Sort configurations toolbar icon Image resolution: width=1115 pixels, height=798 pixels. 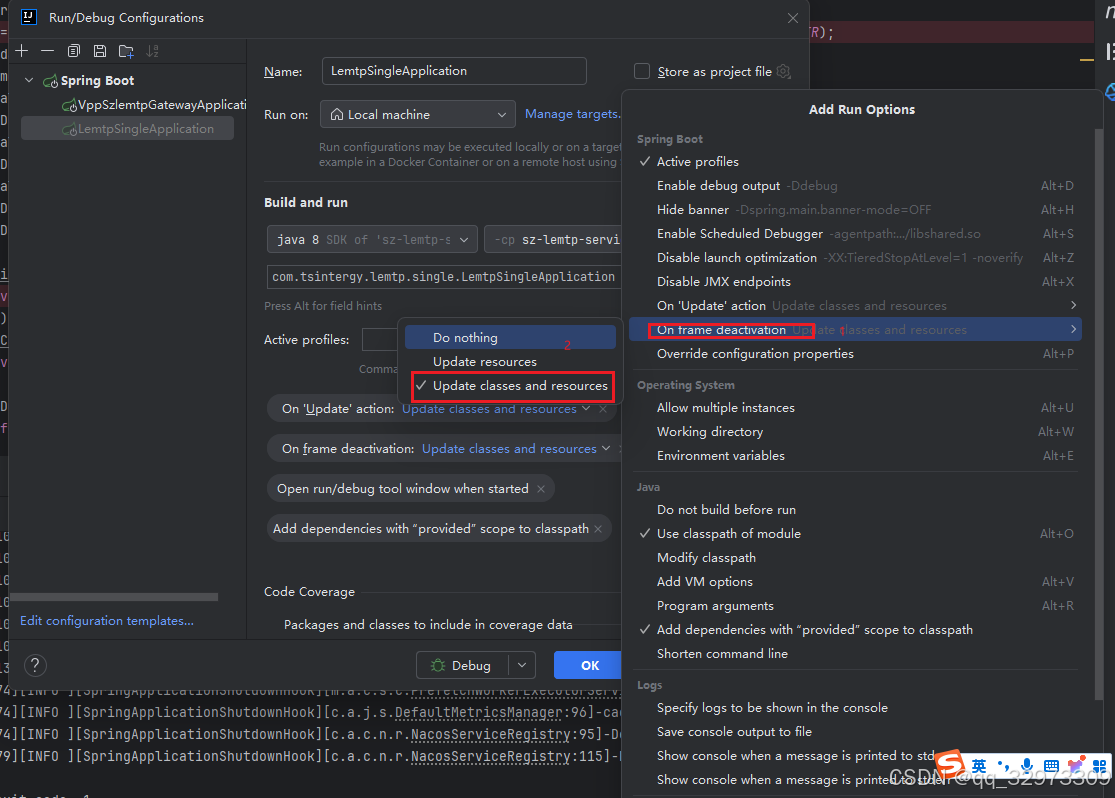[x=152, y=50]
